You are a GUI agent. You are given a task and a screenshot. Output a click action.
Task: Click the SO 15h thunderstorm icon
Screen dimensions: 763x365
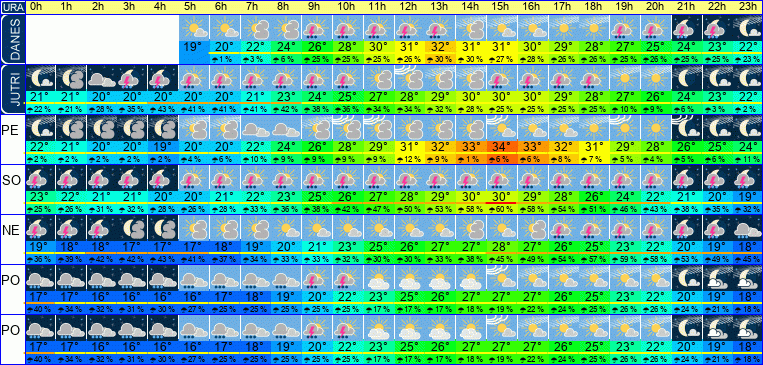pos(502,178)
